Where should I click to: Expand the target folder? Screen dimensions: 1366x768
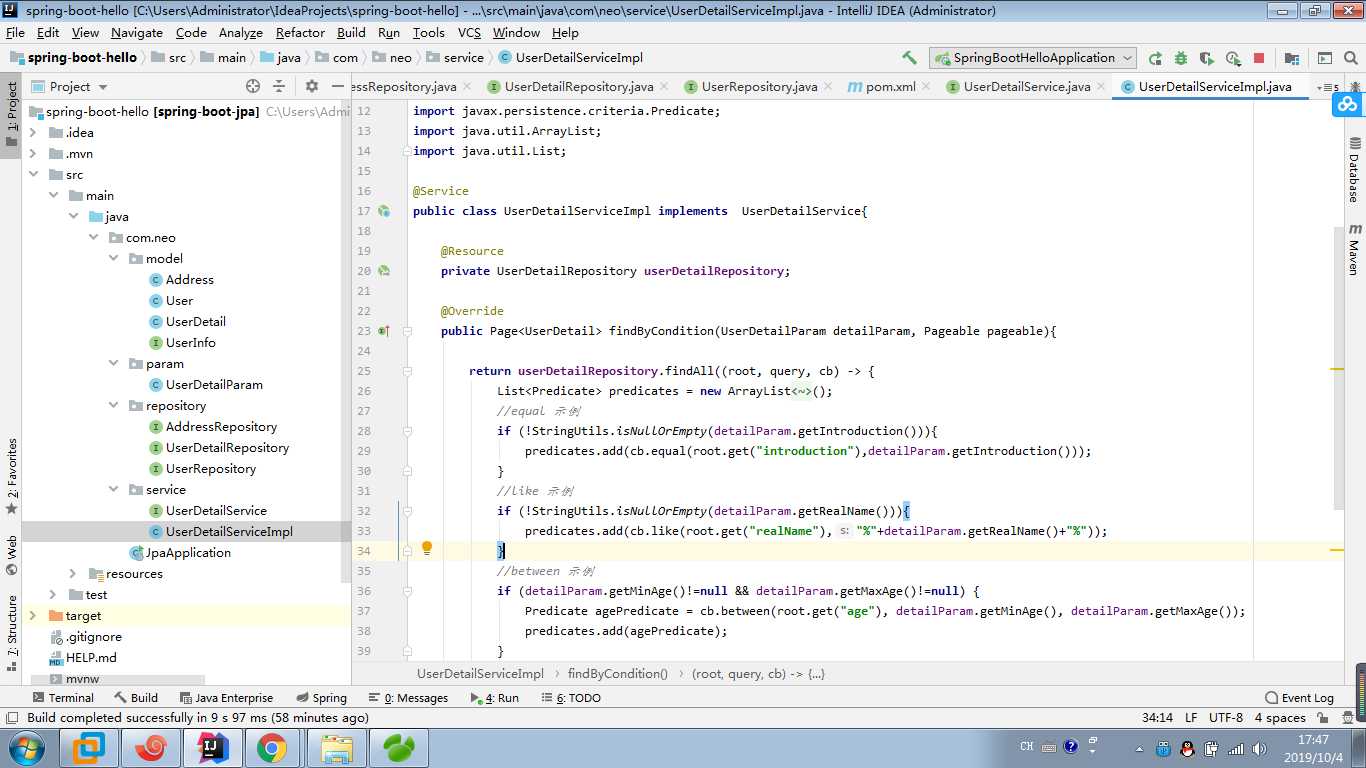[x=32, y=616]
